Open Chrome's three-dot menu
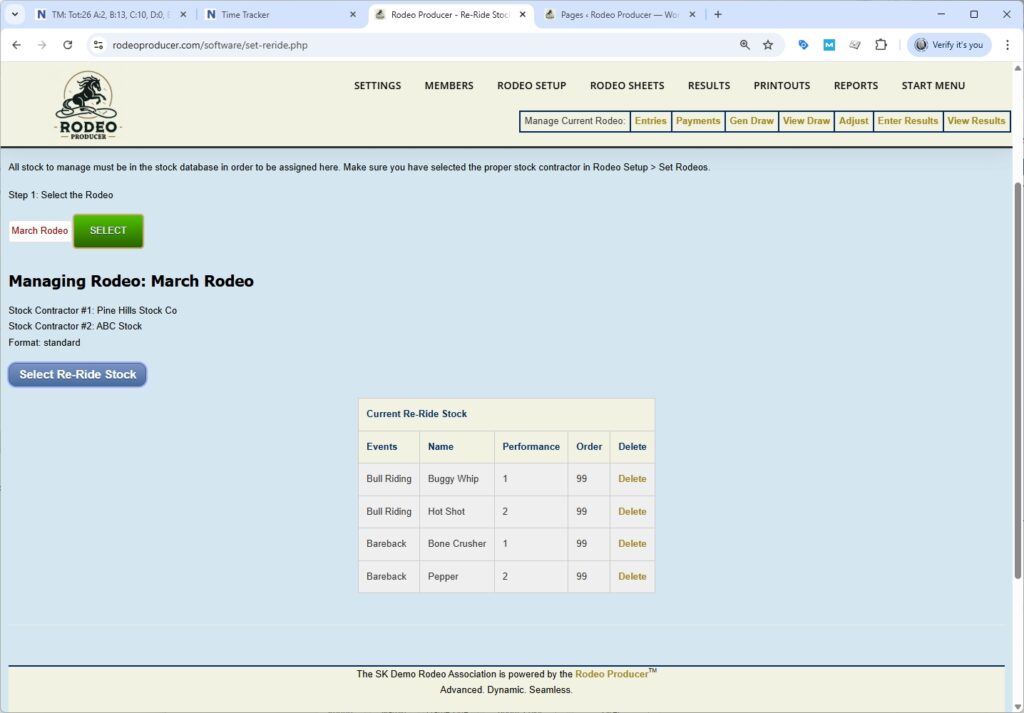1024x713 pixels. point(1006,45)
